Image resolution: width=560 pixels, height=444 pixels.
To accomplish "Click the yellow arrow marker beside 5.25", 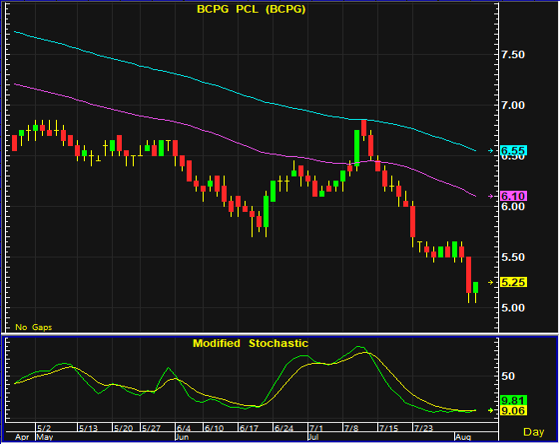I will [x=491, y=282].
